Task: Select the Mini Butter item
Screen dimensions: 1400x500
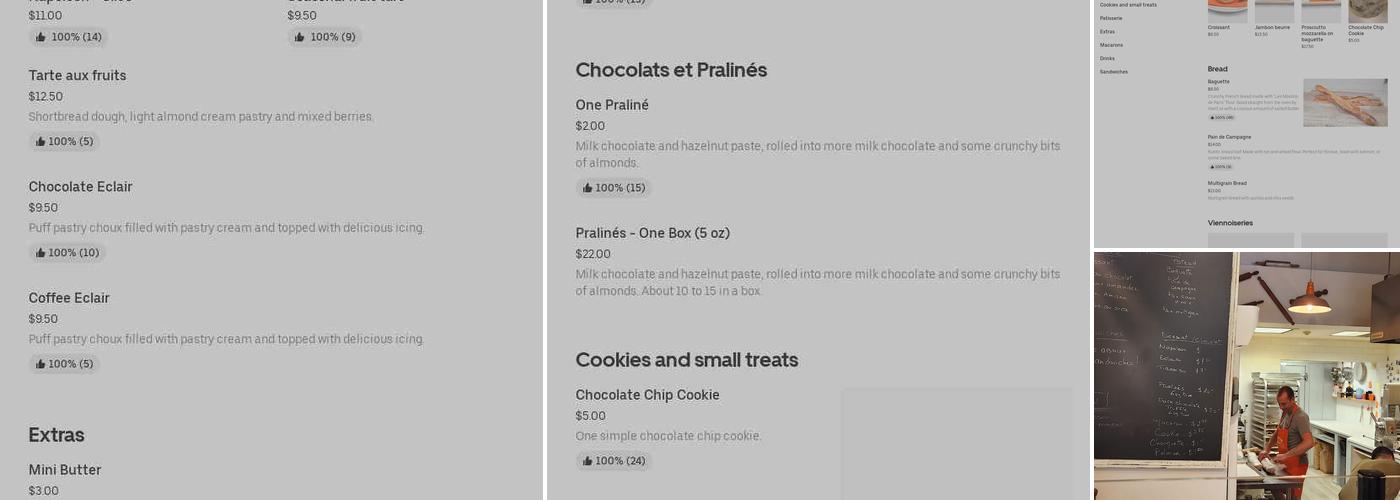Action: click(x=65, y=470)
